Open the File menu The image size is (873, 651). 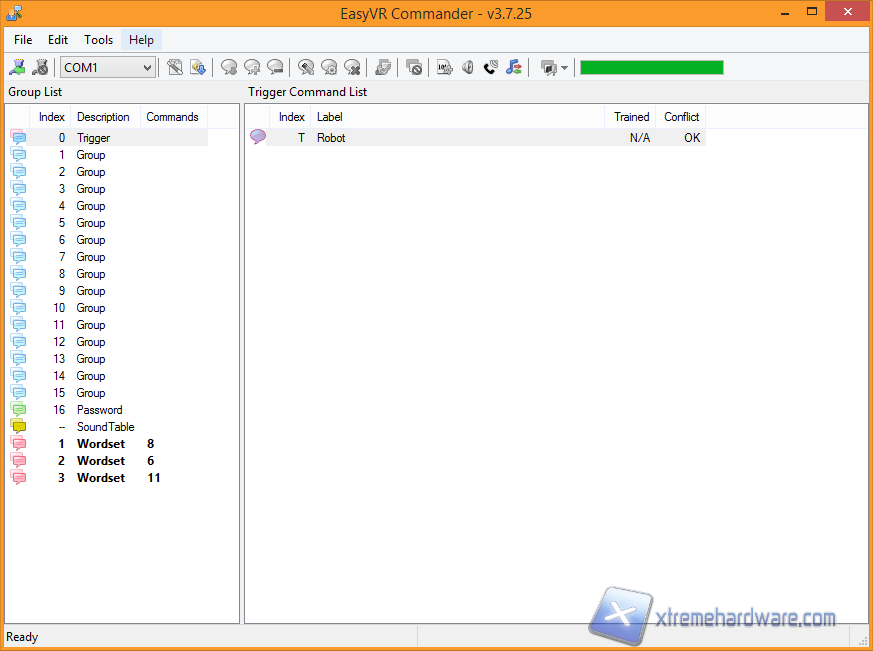tap(23, 40)
